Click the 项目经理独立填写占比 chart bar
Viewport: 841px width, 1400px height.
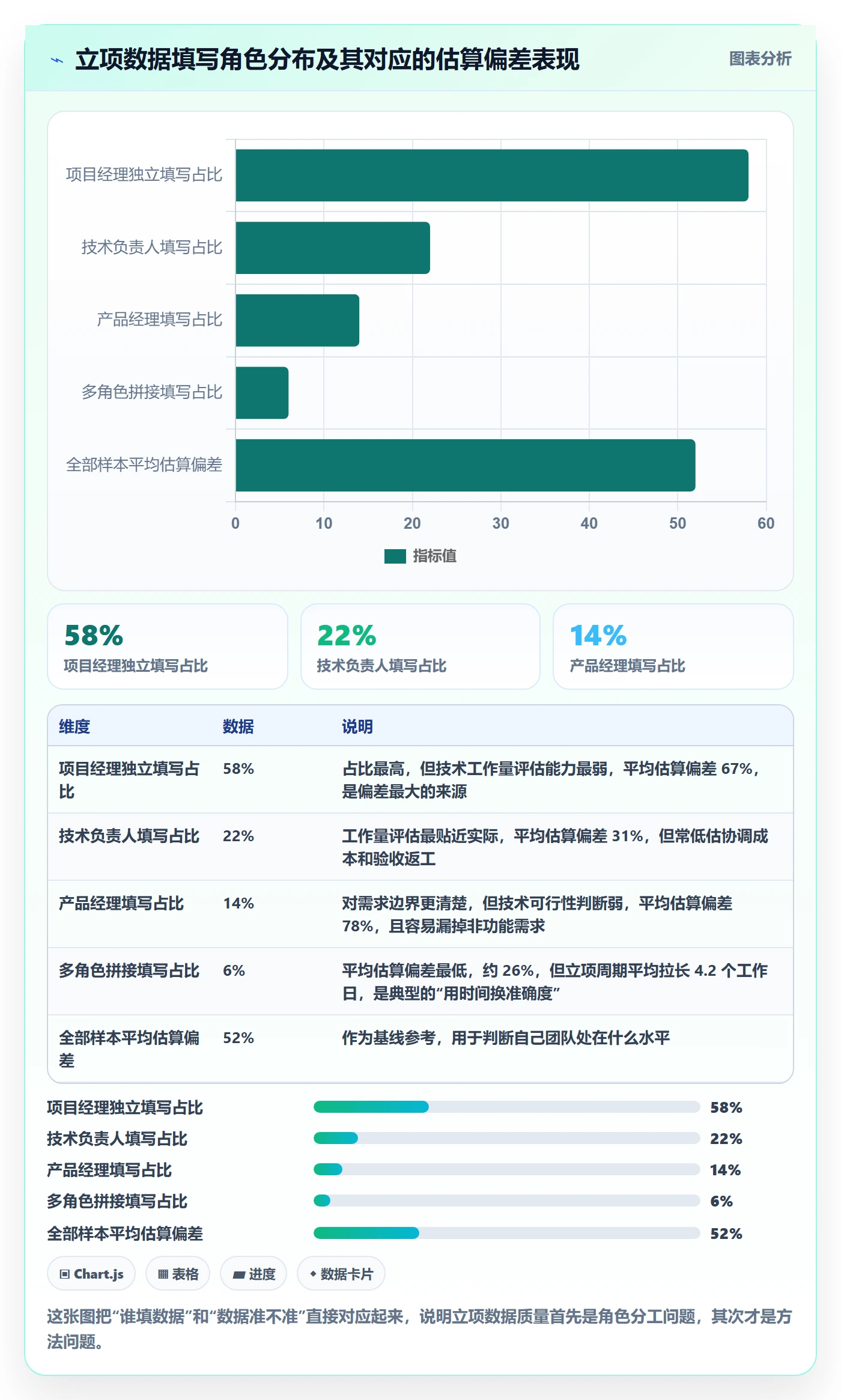pos(492,175)
